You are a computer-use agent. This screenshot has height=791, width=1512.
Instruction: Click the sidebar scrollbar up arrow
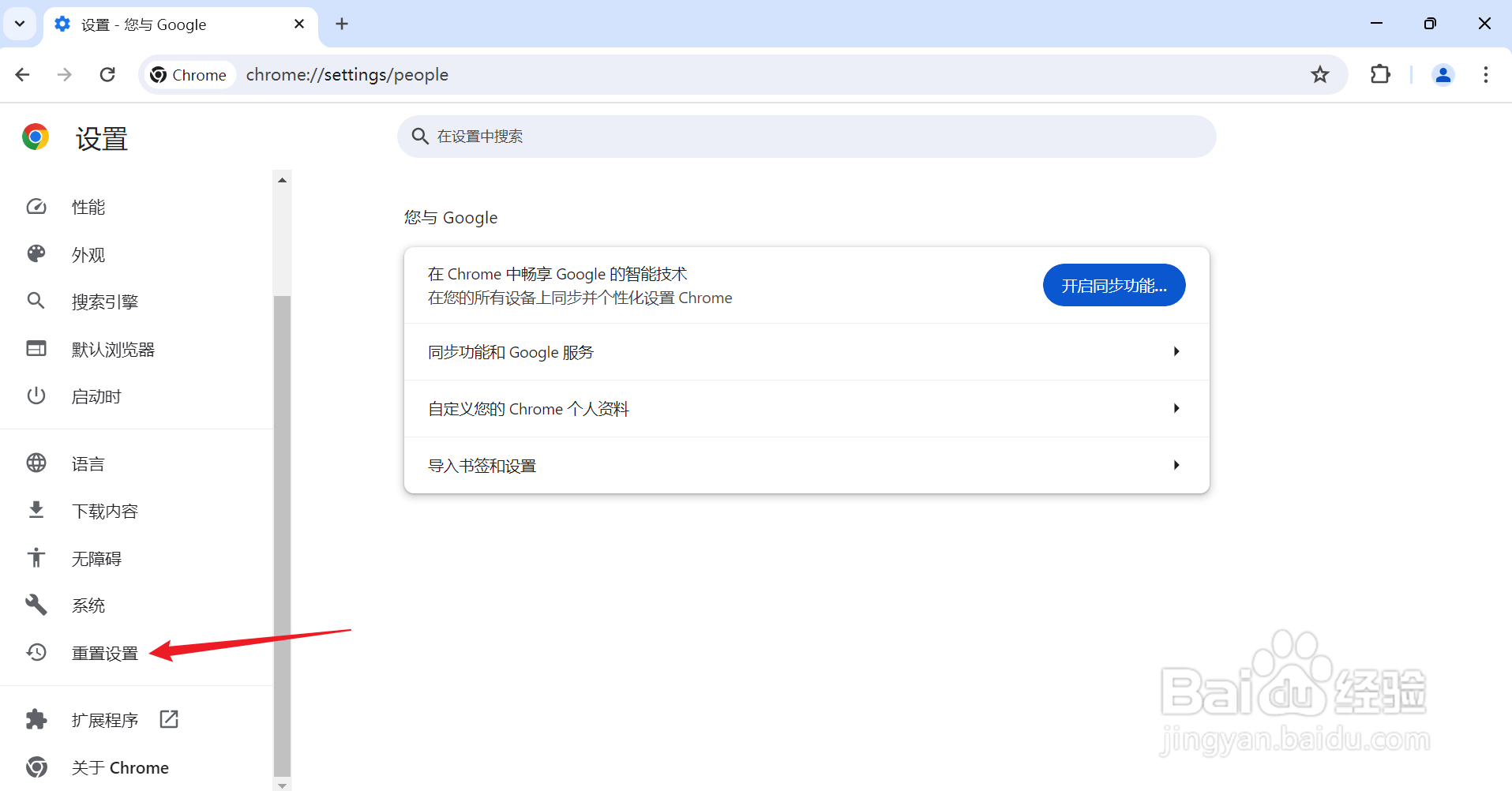(282, 180)
